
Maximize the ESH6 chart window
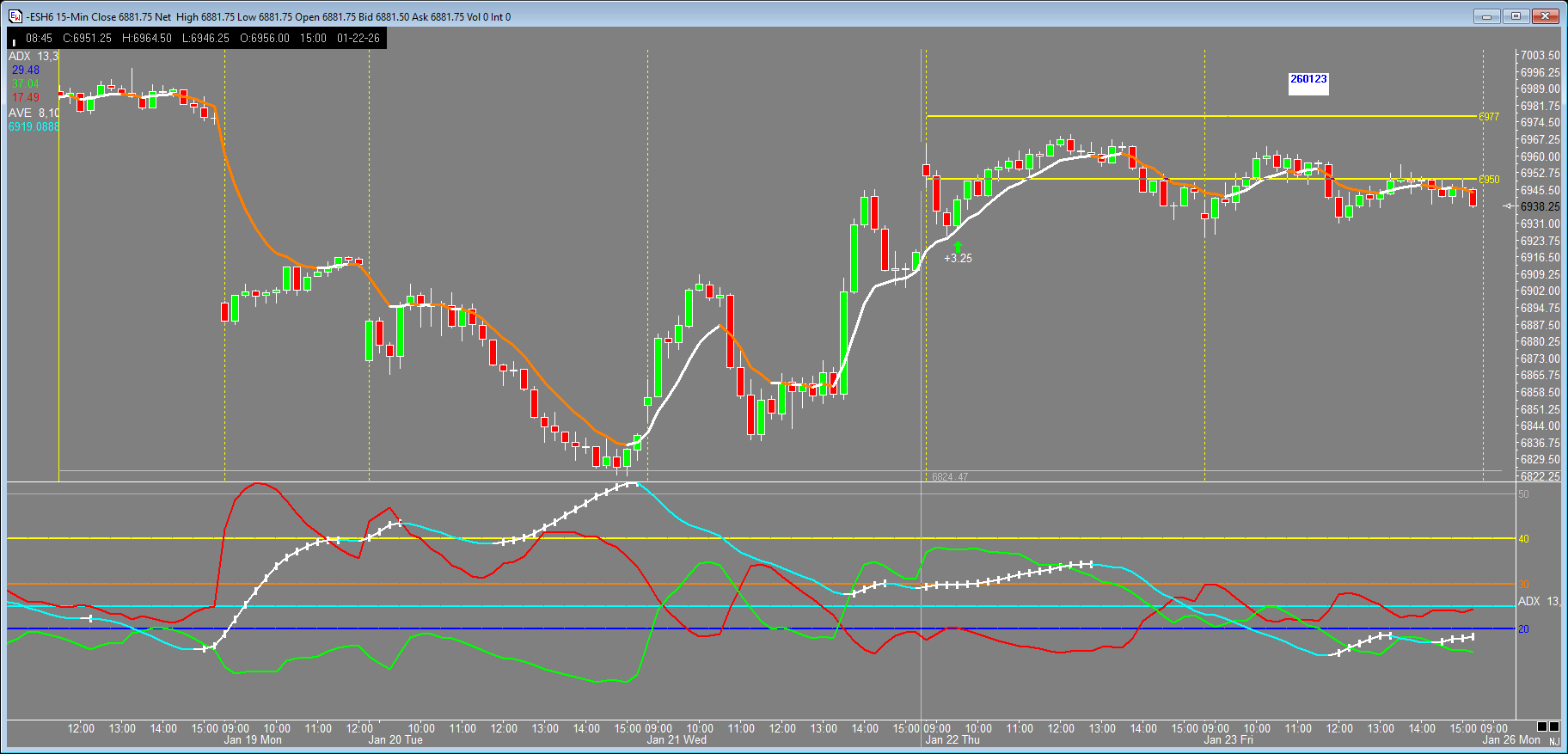tap(1516, 16)
